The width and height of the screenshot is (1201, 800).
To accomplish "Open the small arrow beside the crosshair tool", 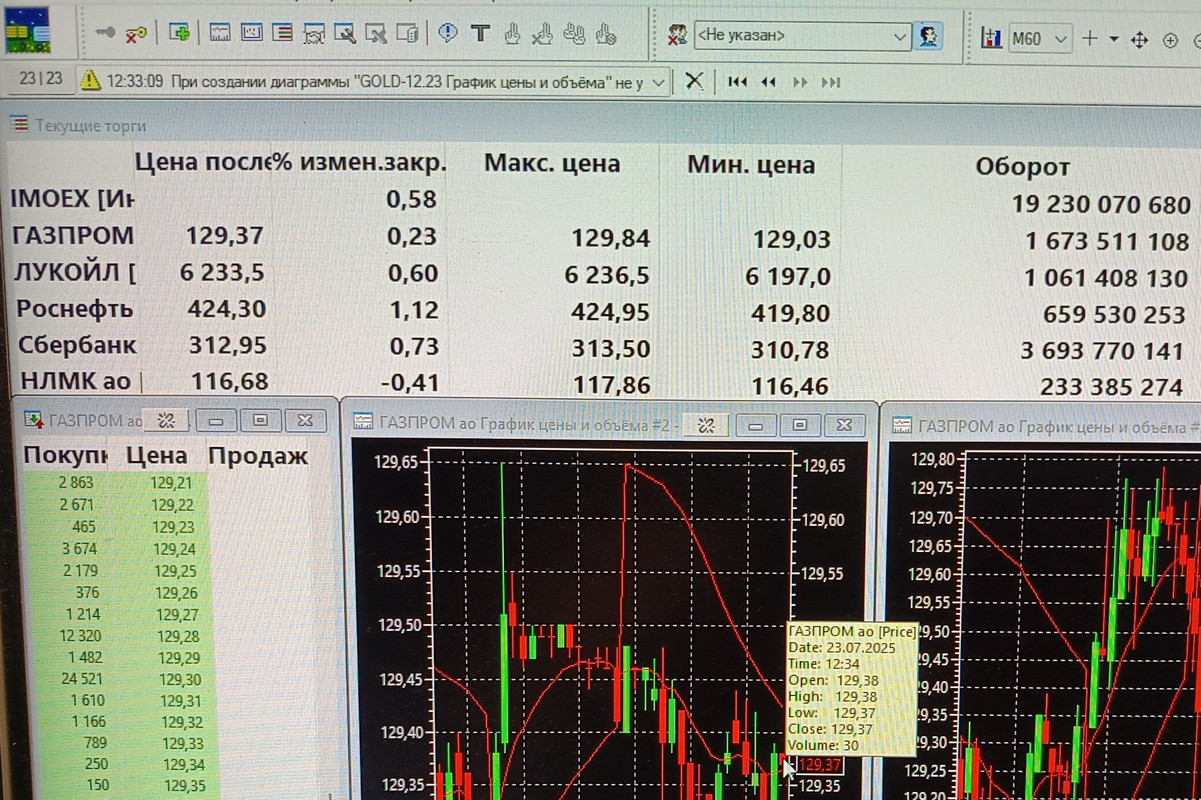I will (x=1114, y=40).
